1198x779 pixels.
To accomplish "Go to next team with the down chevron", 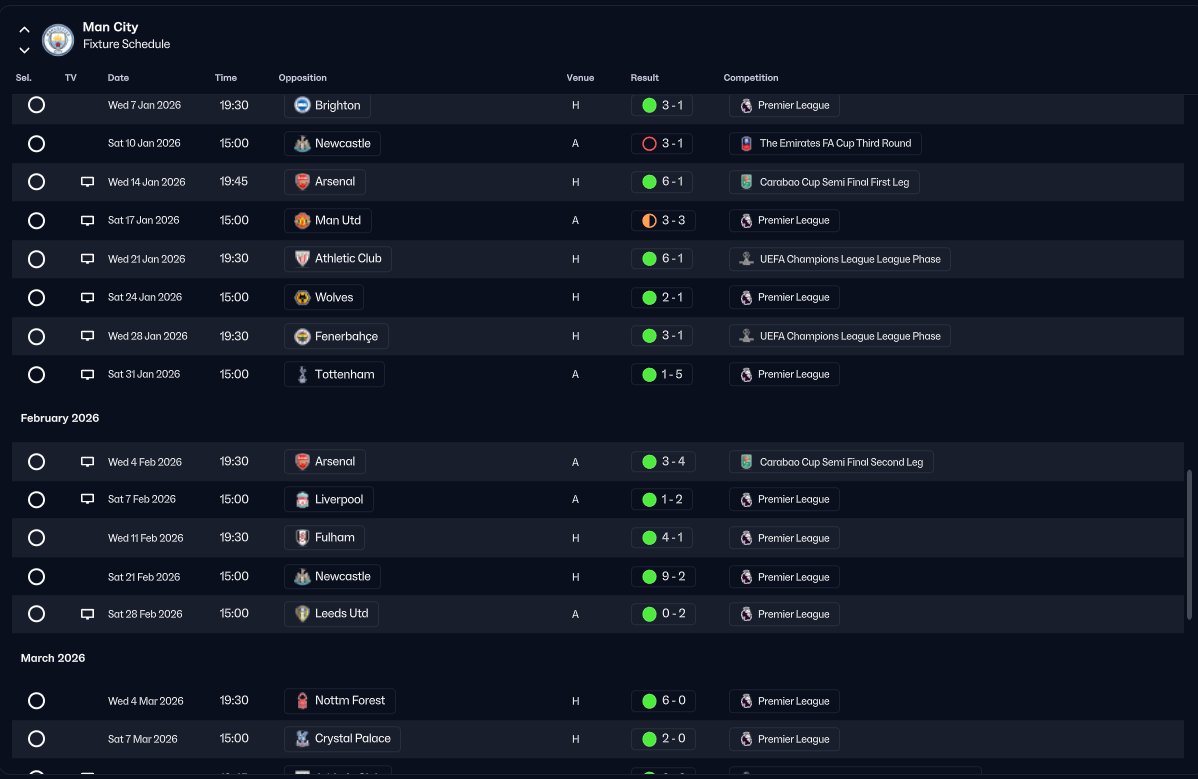I will coord(24,50).
